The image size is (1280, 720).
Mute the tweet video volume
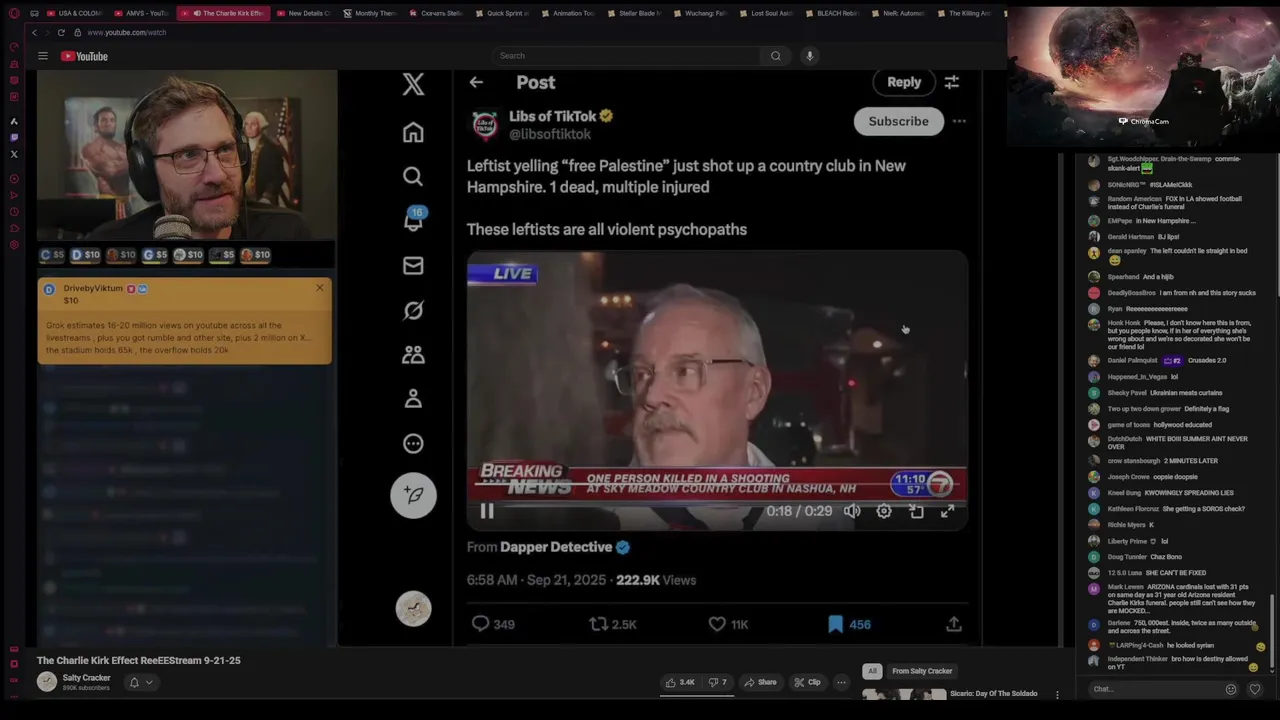(852, 511)
